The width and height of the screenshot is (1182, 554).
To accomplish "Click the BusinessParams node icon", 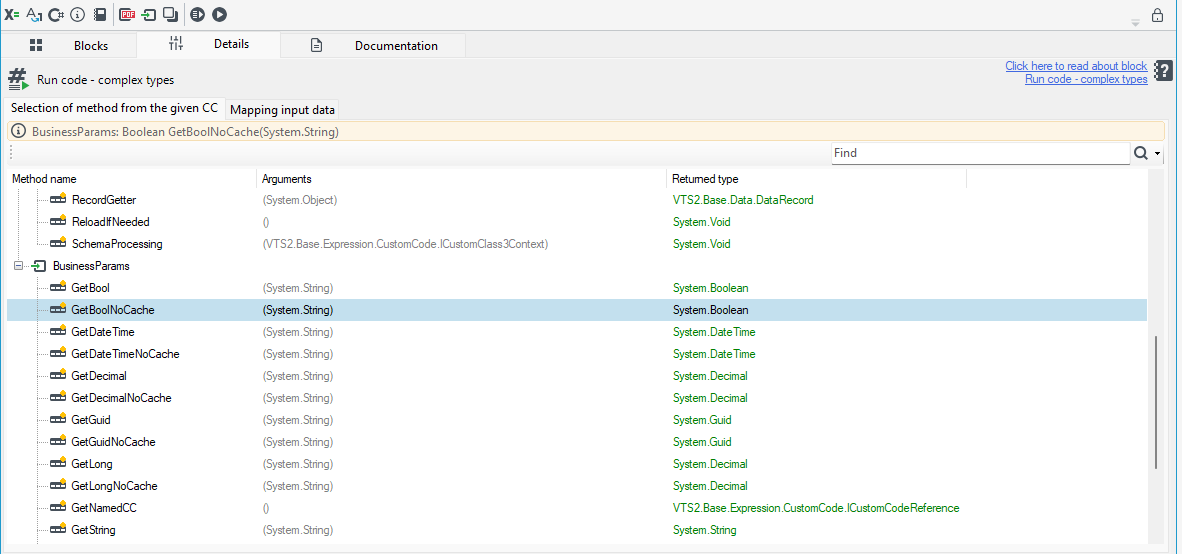I will point(39,266).
